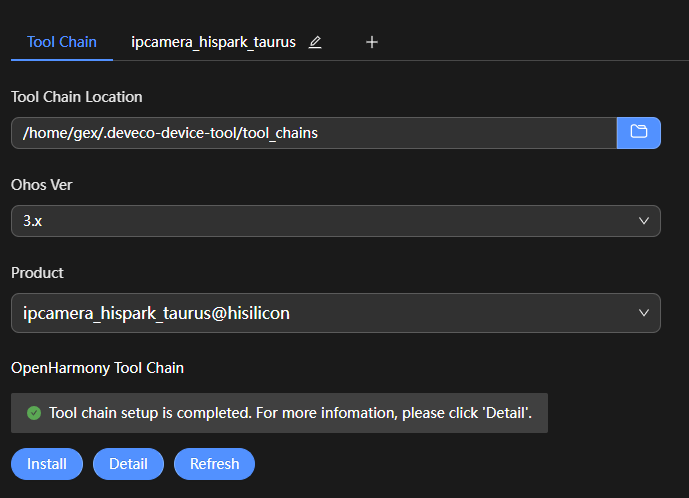689x498 pixels.
Task: Click the tool chain setup completed message
Action: [280, 412]
